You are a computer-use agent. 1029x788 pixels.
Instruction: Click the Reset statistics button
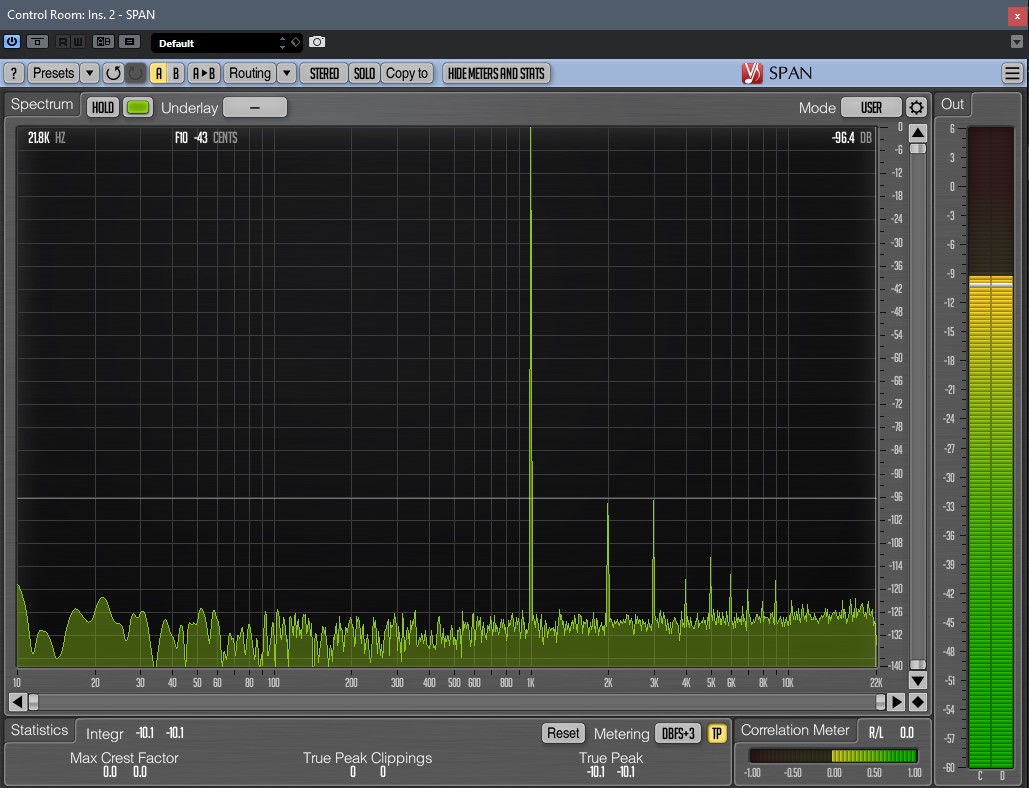coord(563,733)
